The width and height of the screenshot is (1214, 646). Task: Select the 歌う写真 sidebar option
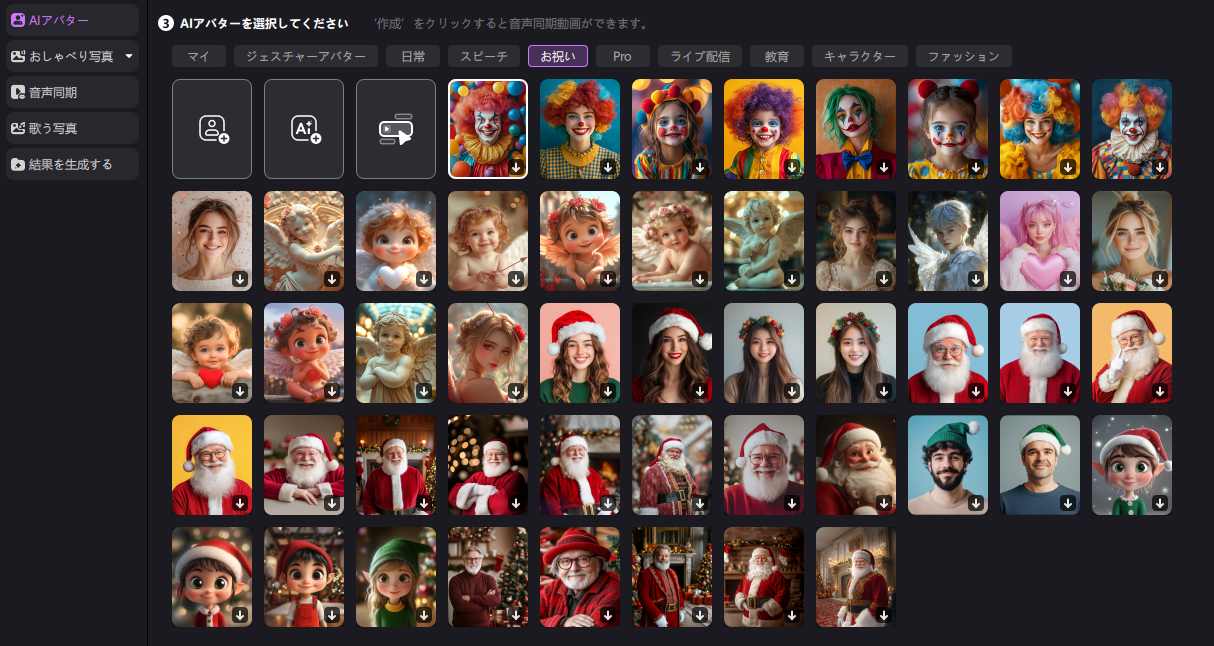tap(70, 128)
